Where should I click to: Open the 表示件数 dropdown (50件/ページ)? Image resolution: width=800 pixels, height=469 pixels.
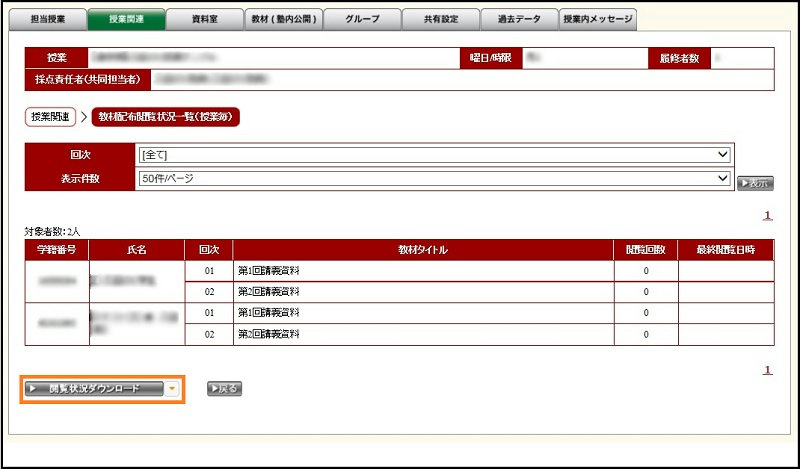(x=433, y=178)
